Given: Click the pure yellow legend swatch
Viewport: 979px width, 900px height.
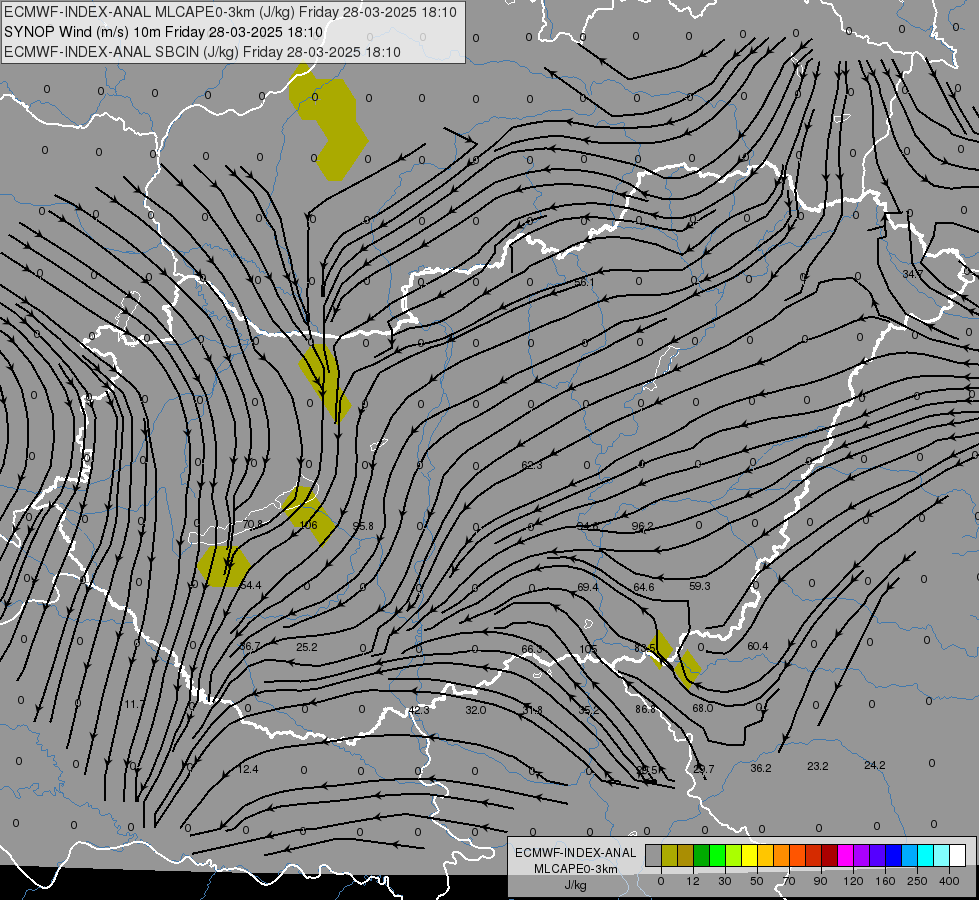Looking at the screenshot, I should click(749, 855).
